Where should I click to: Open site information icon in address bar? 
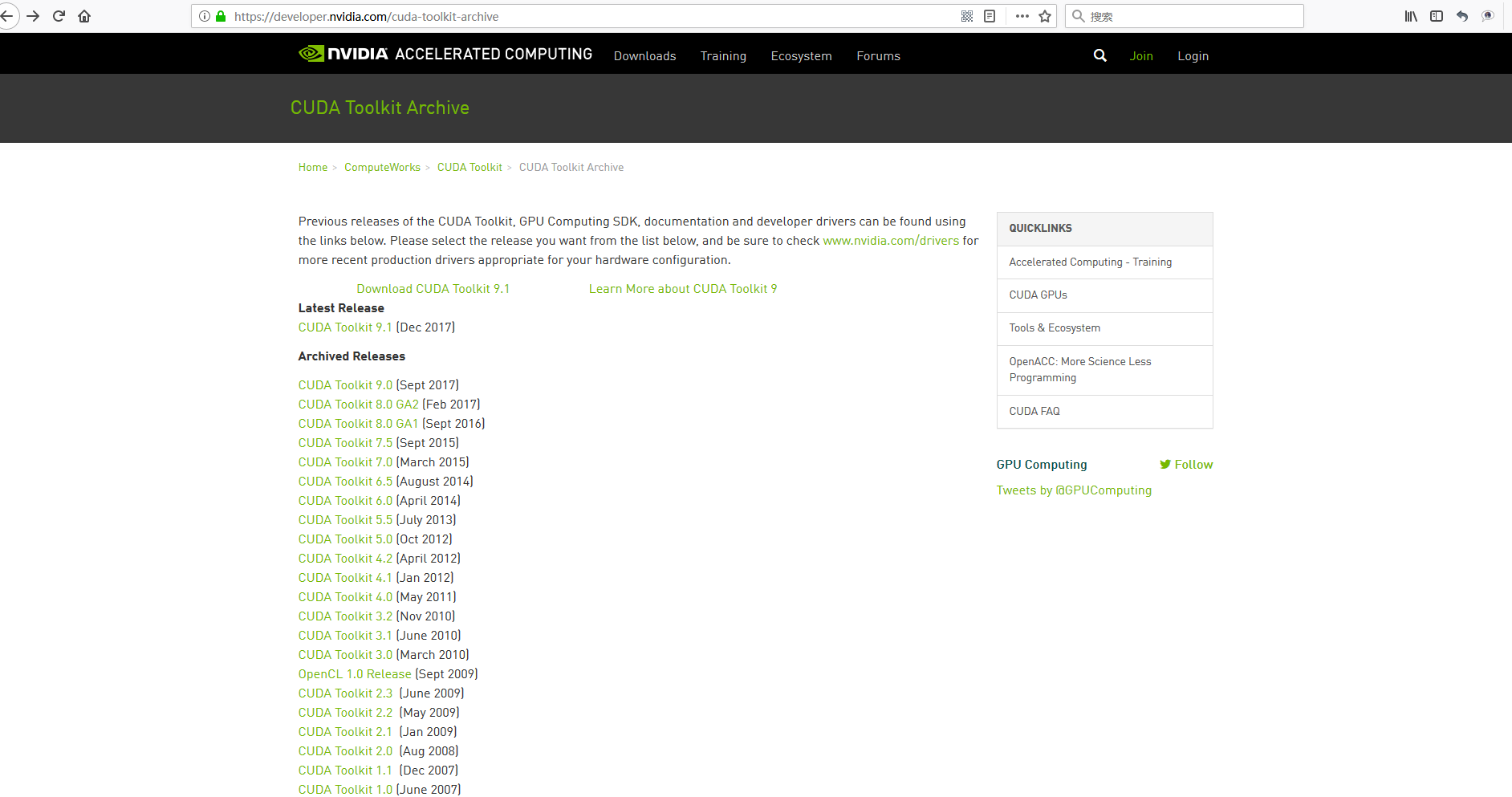tap(205, 16)
